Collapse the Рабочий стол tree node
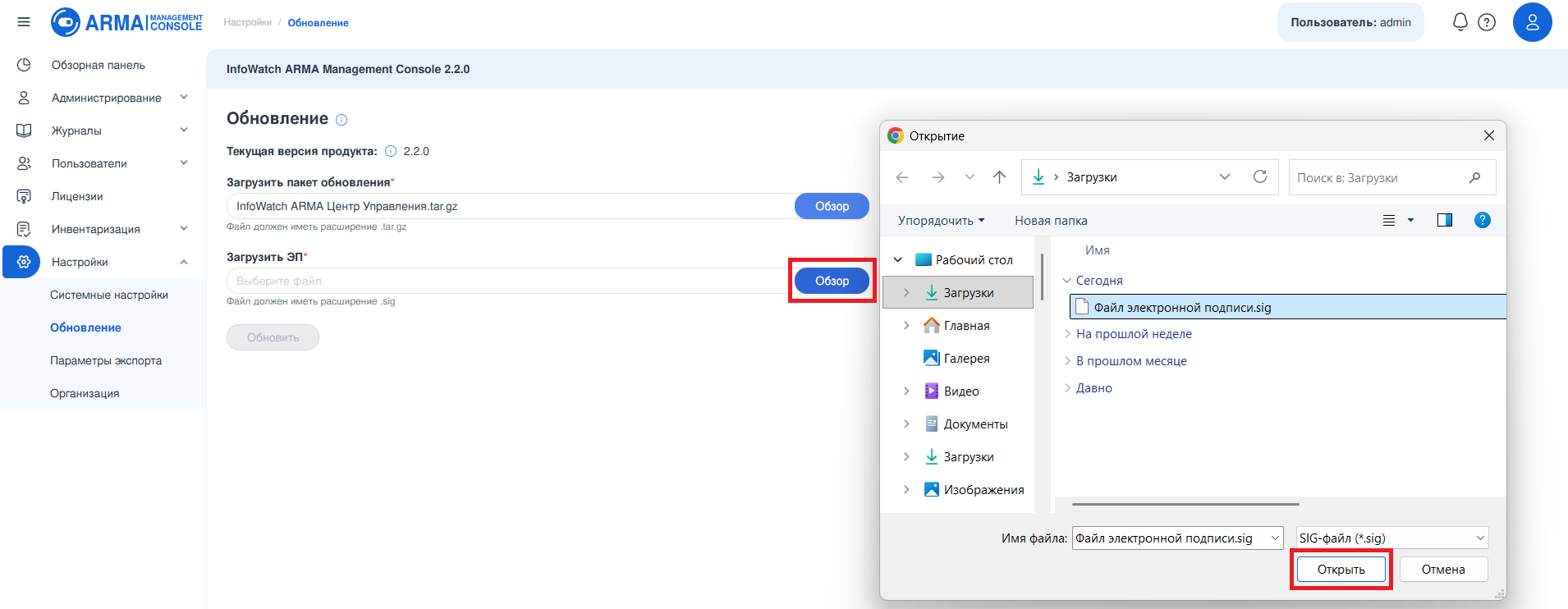Viewport: 1568px width, 609px height. pyautogui.click(x=898, y=259)
